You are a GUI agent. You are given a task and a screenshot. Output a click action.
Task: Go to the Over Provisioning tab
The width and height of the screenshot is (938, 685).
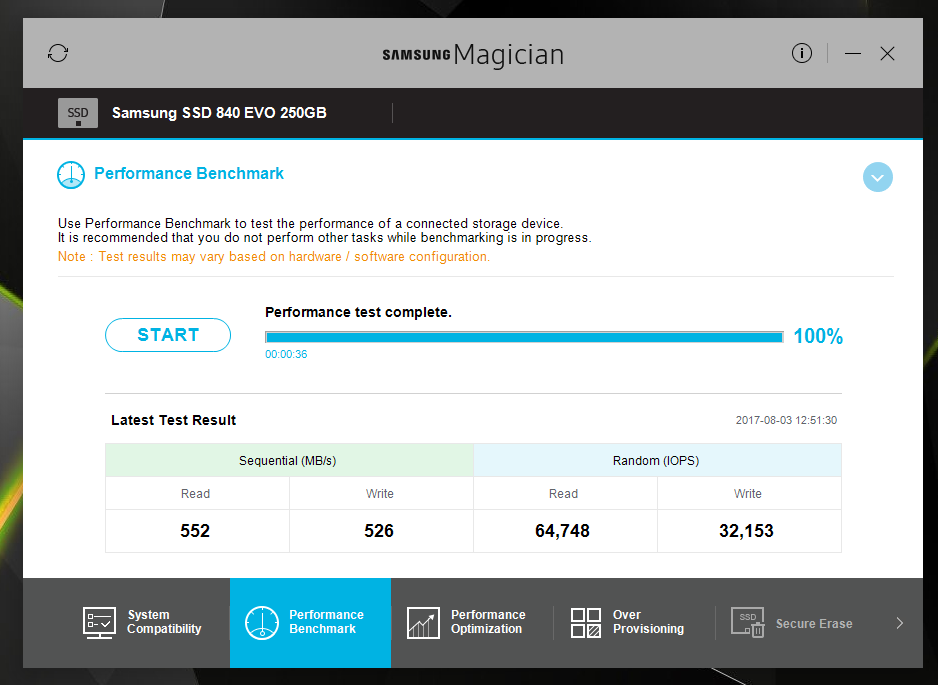pyautogui.click(x=648, y=622)
